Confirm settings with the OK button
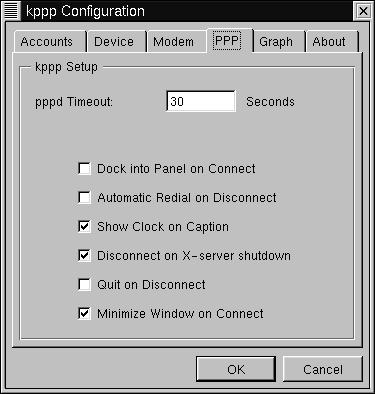The width and height of the screenshot is (375, 394). [x=236, y=369]
